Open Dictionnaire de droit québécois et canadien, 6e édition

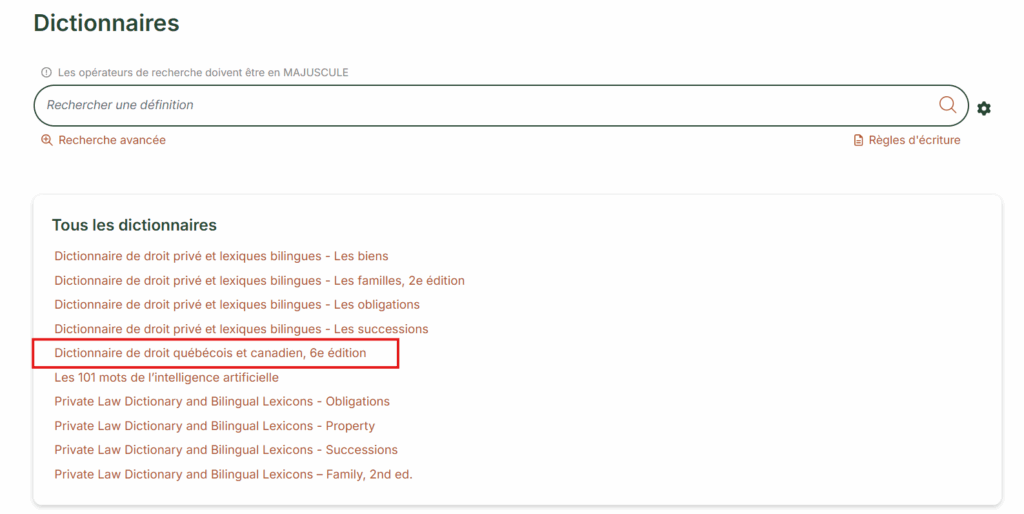click(210, 353)
